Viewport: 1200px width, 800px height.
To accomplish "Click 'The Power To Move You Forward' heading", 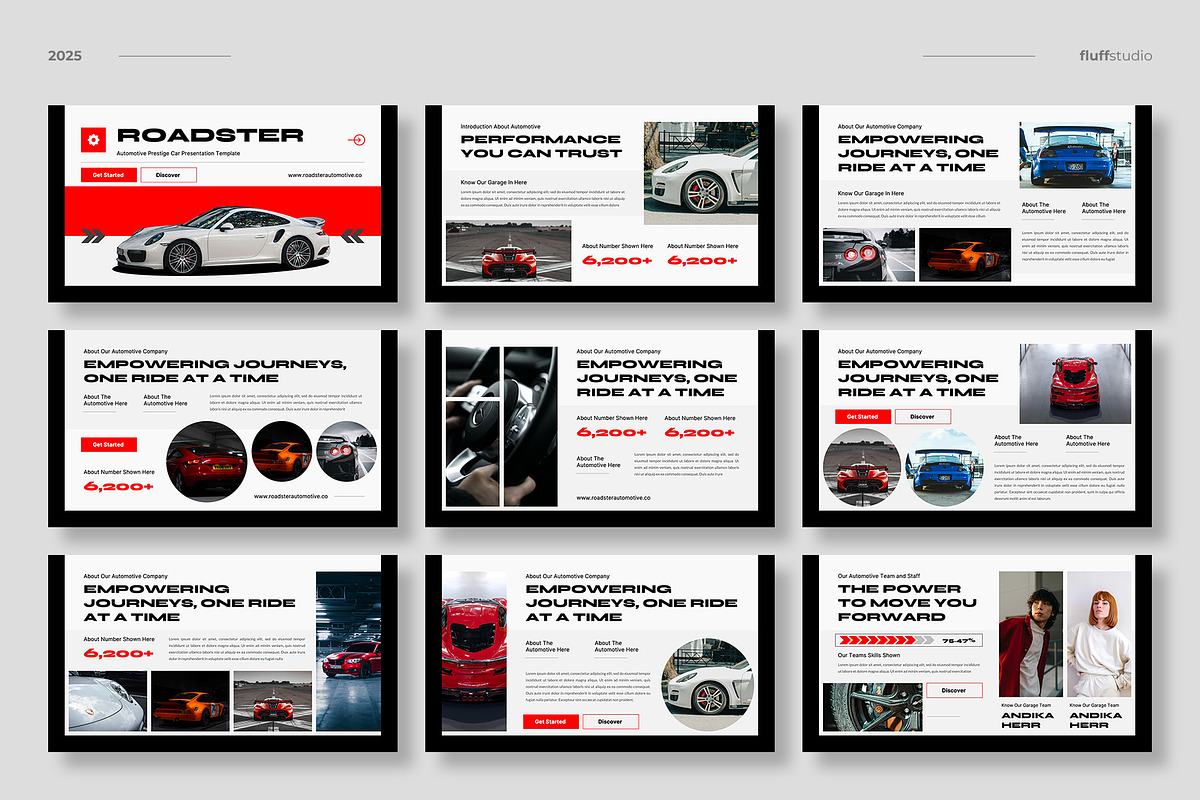I will click(907, 602).
